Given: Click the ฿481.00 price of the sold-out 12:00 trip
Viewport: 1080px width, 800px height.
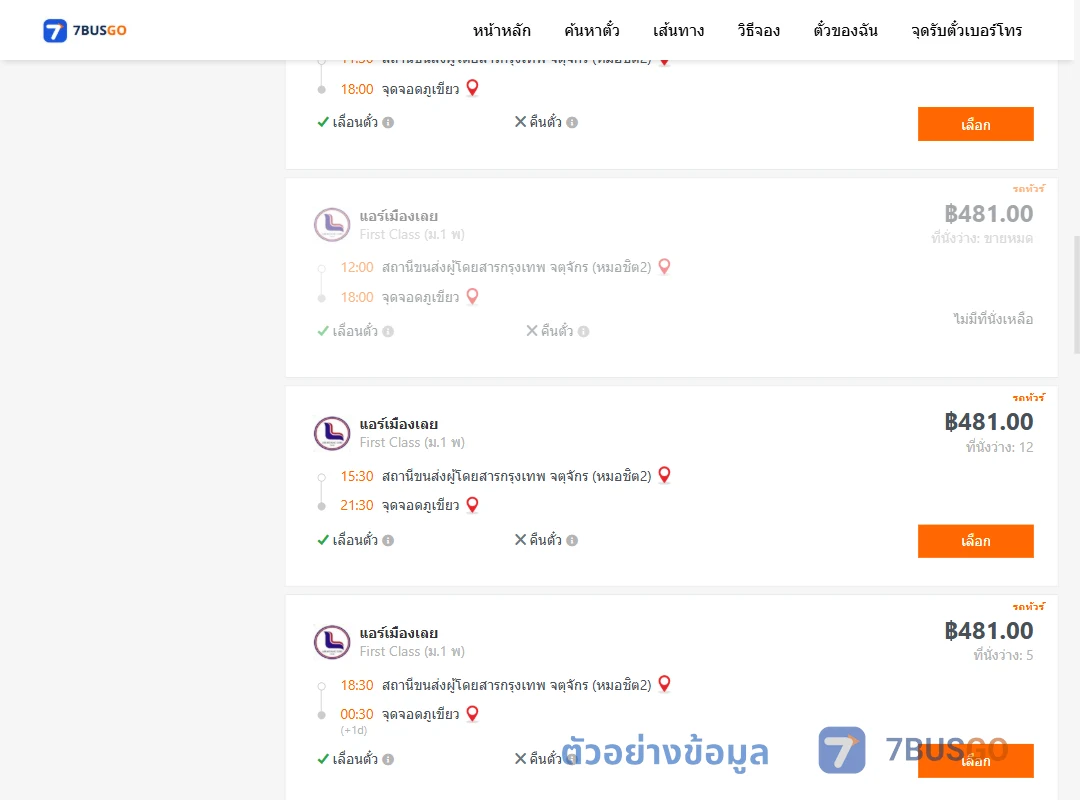Looking at the screenshot, I should (988, 214).
